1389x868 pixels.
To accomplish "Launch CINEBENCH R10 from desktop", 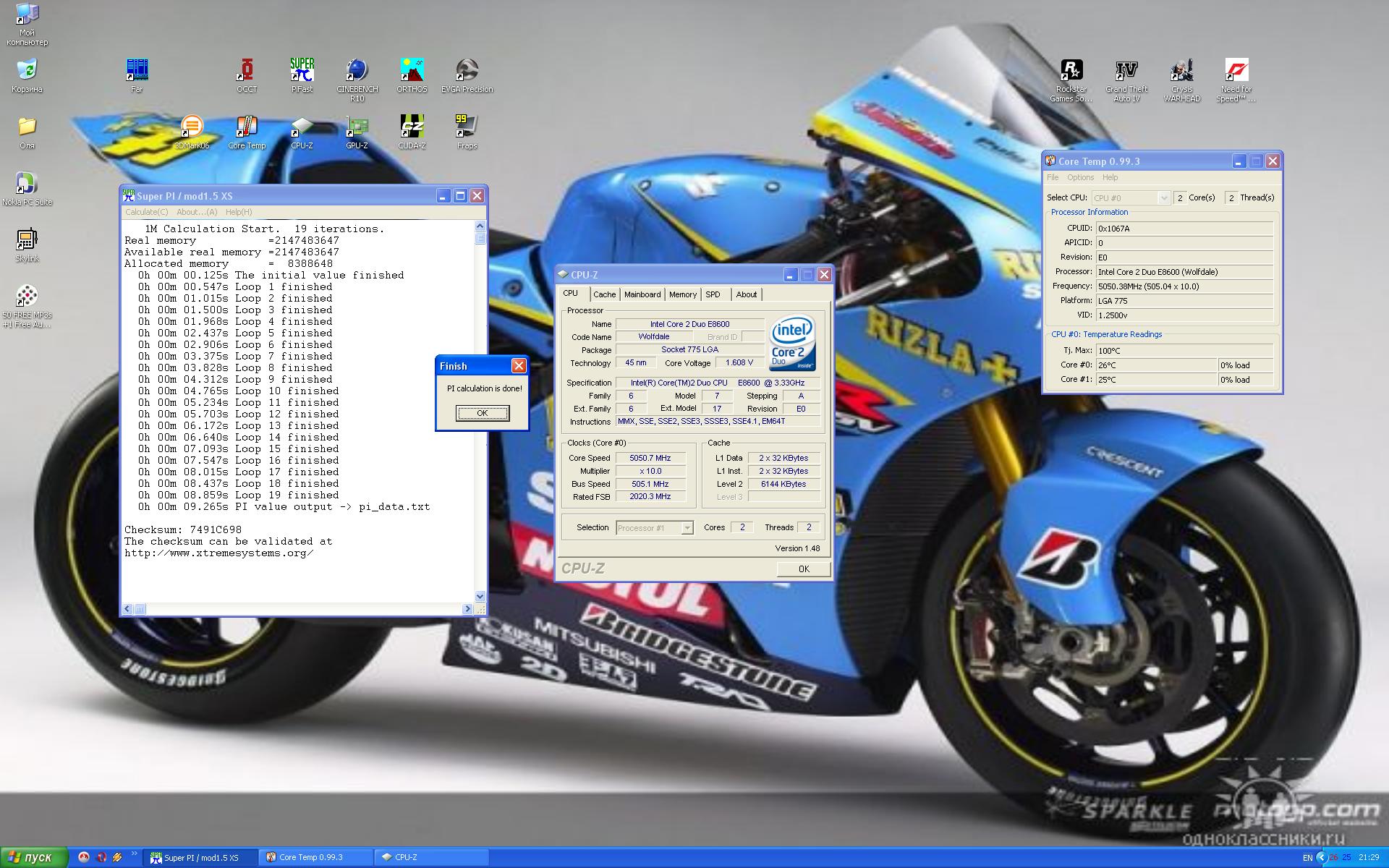I will 357,80.
